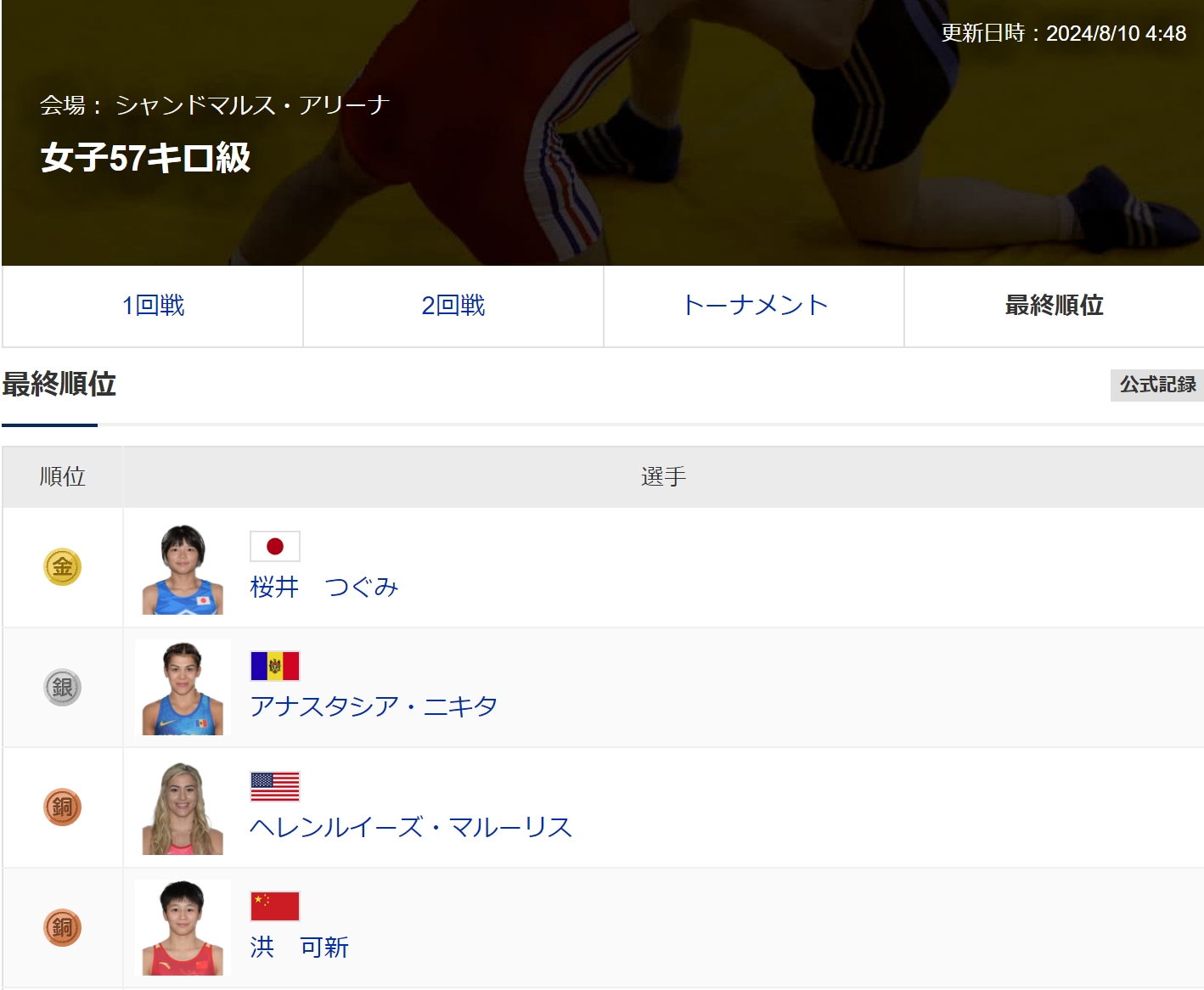This screenshot has height=990, width=1204.
Task: Click bronze medal icon beside ヘレンルイーズ・マルーリス
Action: [62, 807]
